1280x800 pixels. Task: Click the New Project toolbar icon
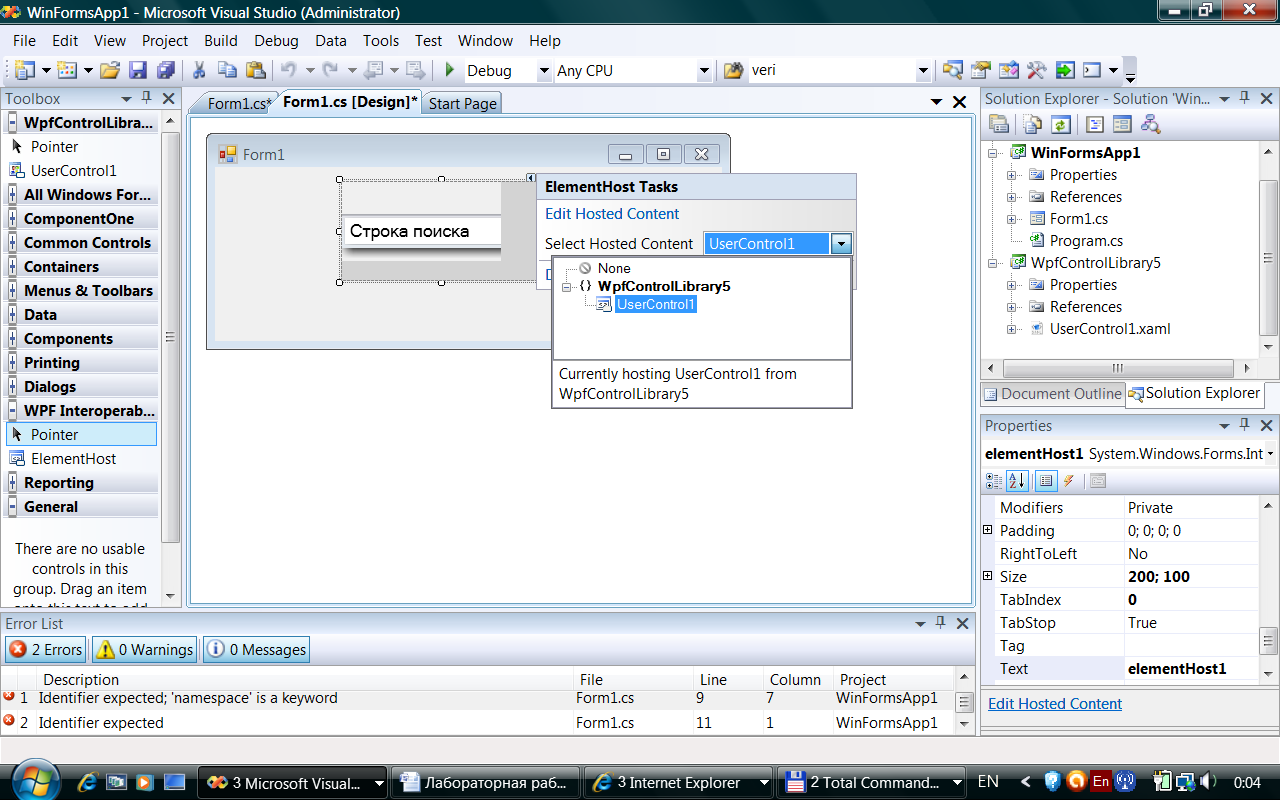[x=25, y=70]
